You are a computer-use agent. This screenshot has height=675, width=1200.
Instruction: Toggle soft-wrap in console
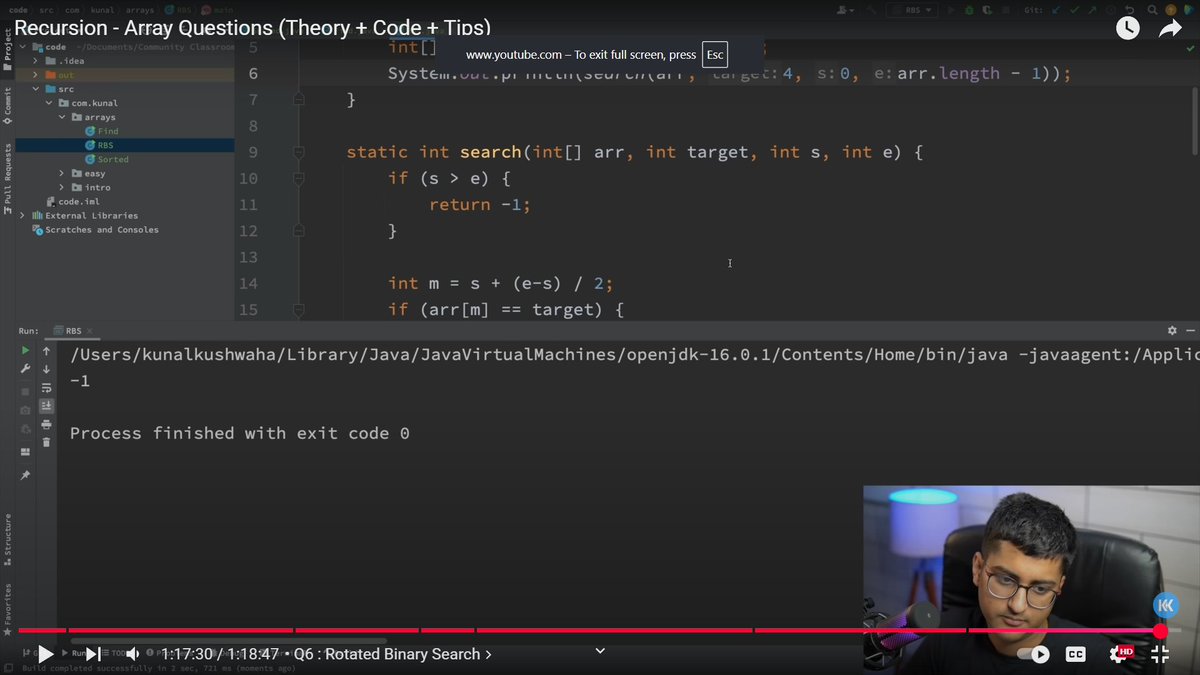pyautogui.click(x=46, y=388)
